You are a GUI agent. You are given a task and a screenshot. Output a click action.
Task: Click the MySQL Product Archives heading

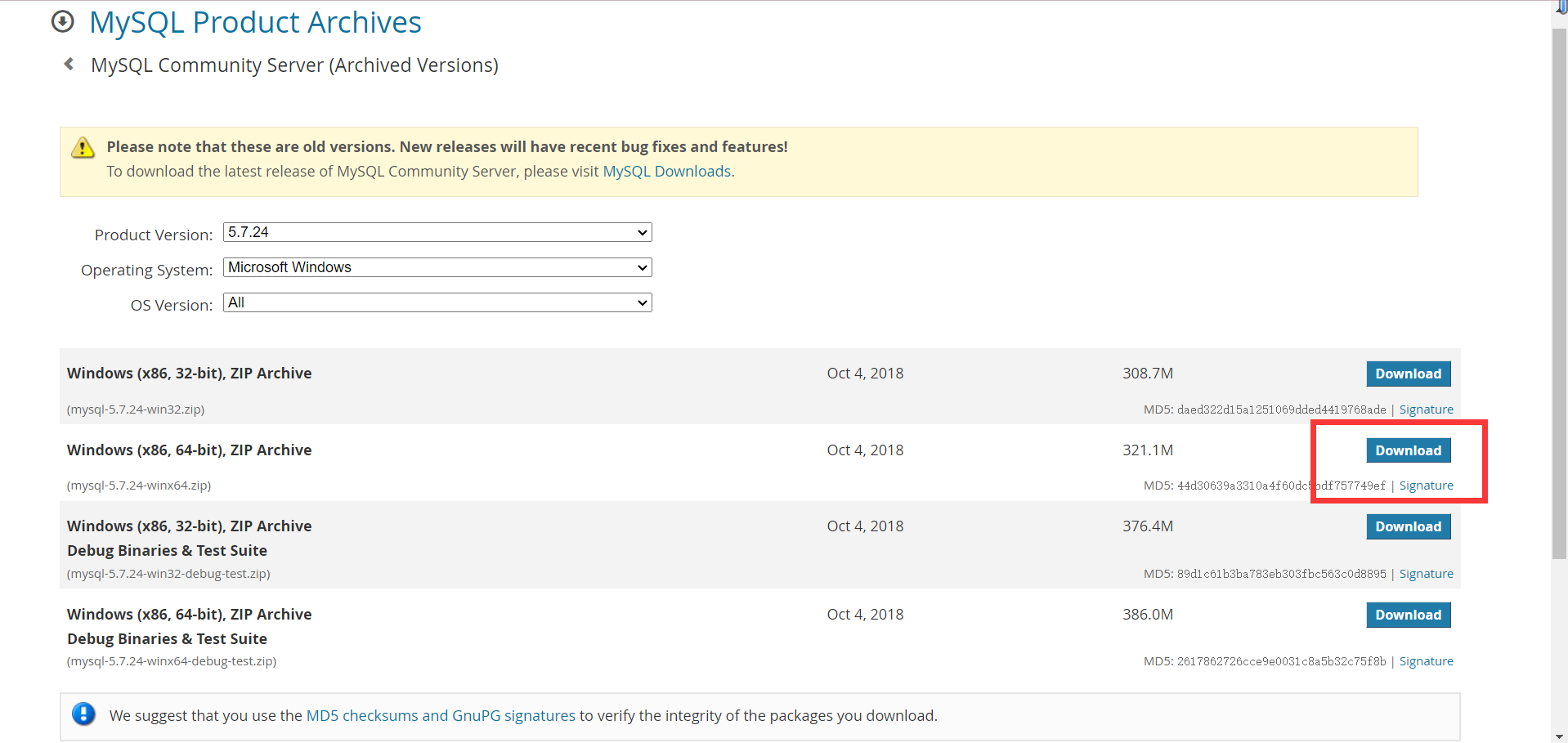(255, 22)
